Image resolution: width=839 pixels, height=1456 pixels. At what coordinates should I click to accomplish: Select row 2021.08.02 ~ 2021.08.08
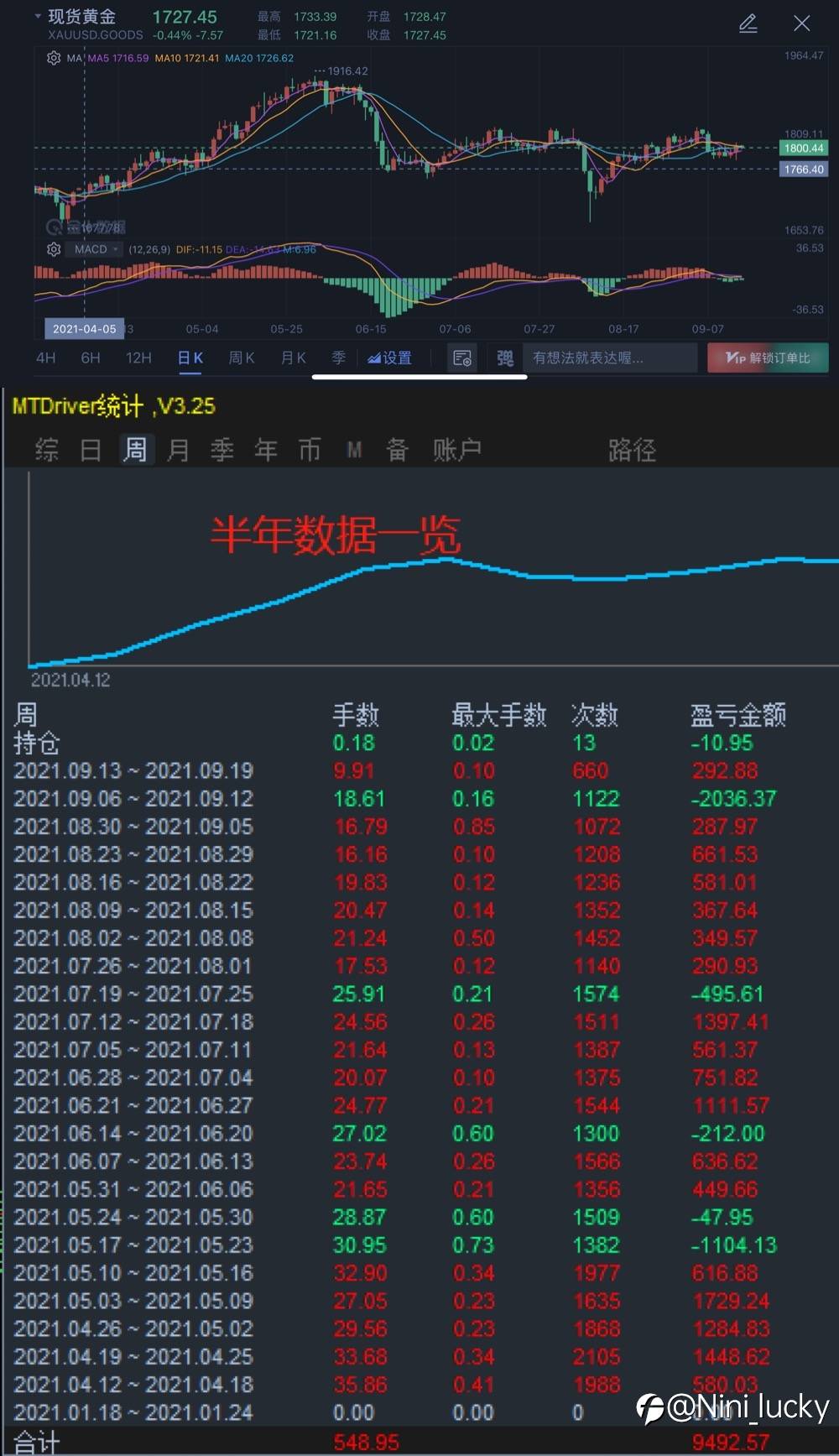(x=419, y=937)
